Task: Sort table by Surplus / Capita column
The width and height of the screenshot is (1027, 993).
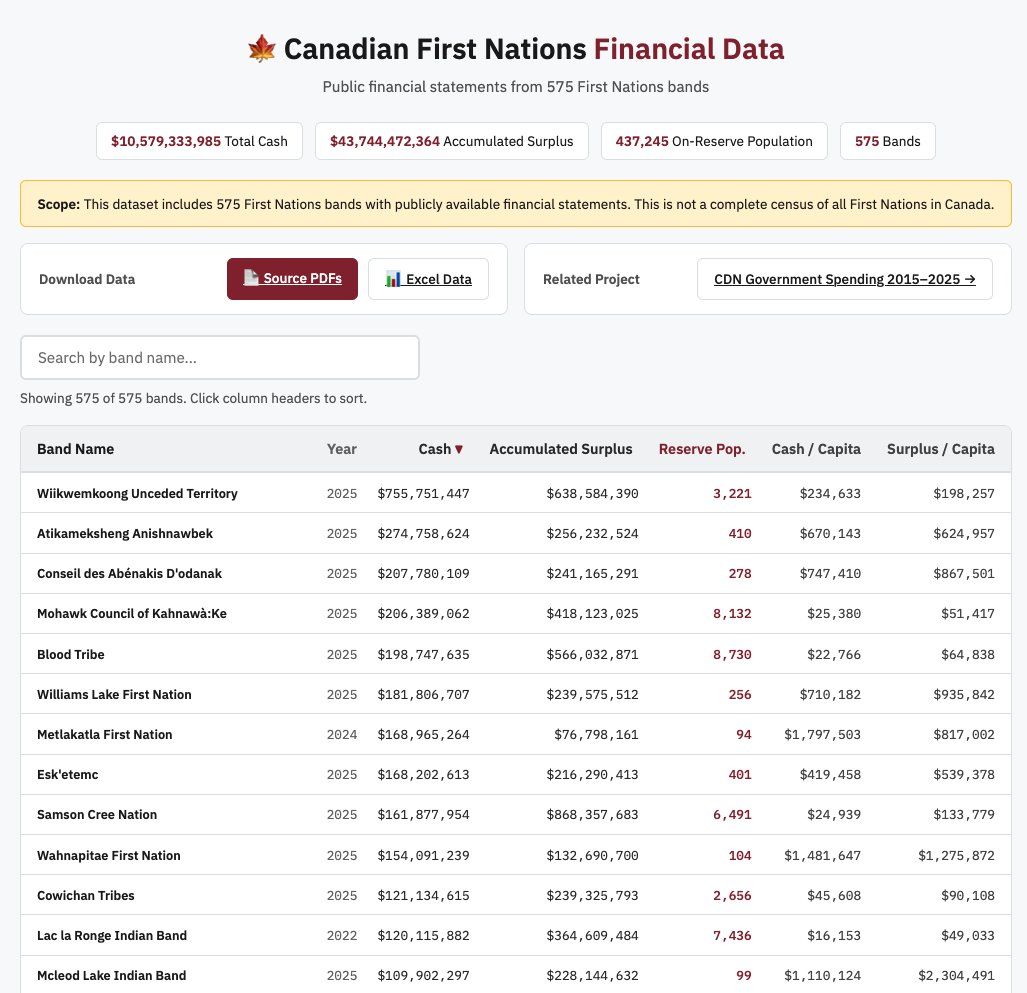Action: pos(941,449)
